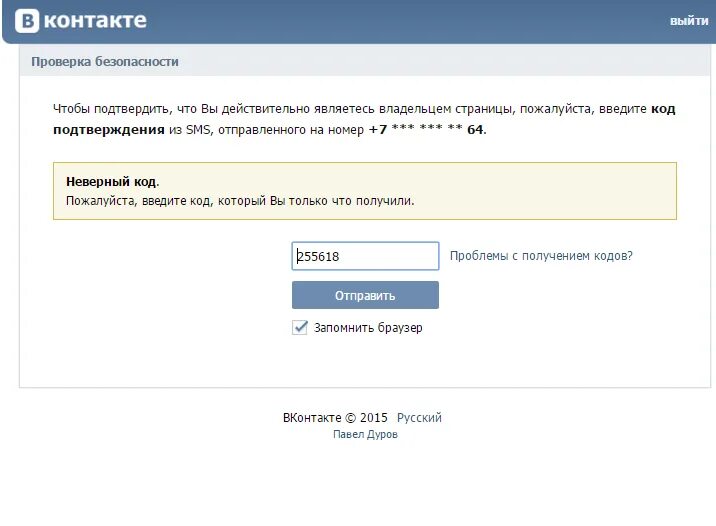Click the Запомнить браузер label text

[368, 328]
